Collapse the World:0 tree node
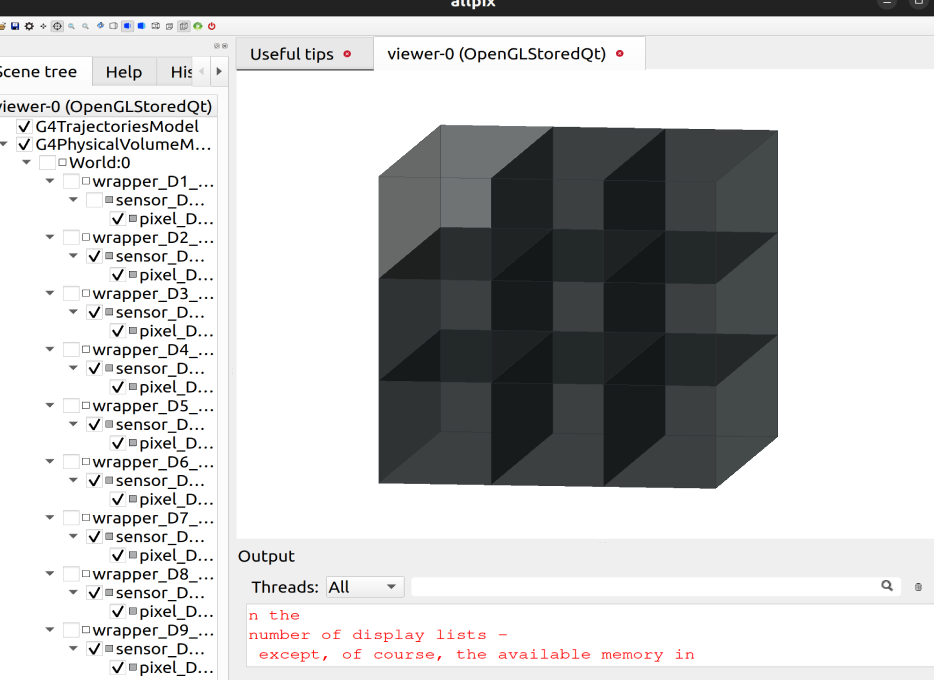The height and width of the screenshot is (680, 934). [27, 163]
